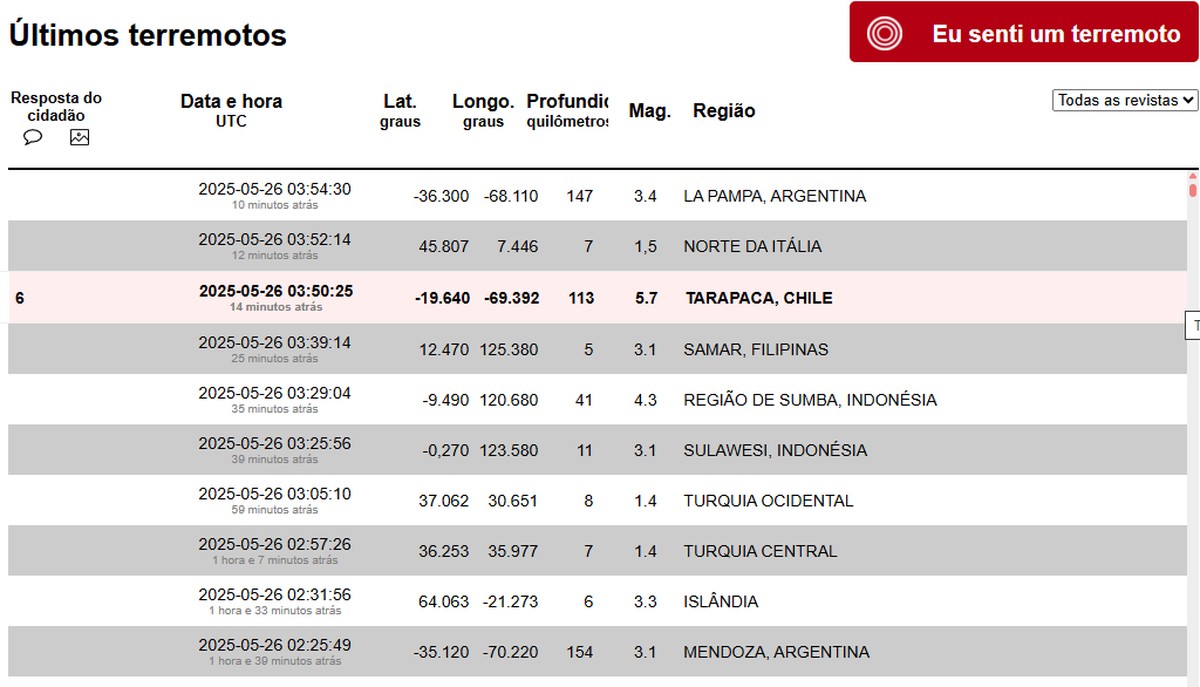
Task: Click the "Profundidade" column header
Action: [567, 101]
